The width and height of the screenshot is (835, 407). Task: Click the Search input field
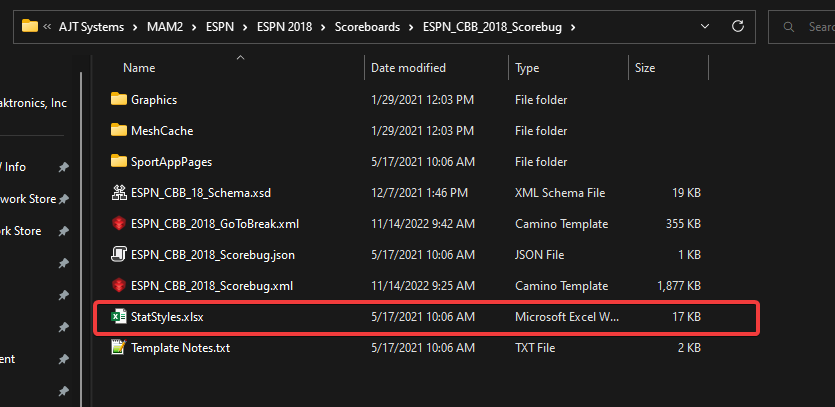[x=810, y=25]
